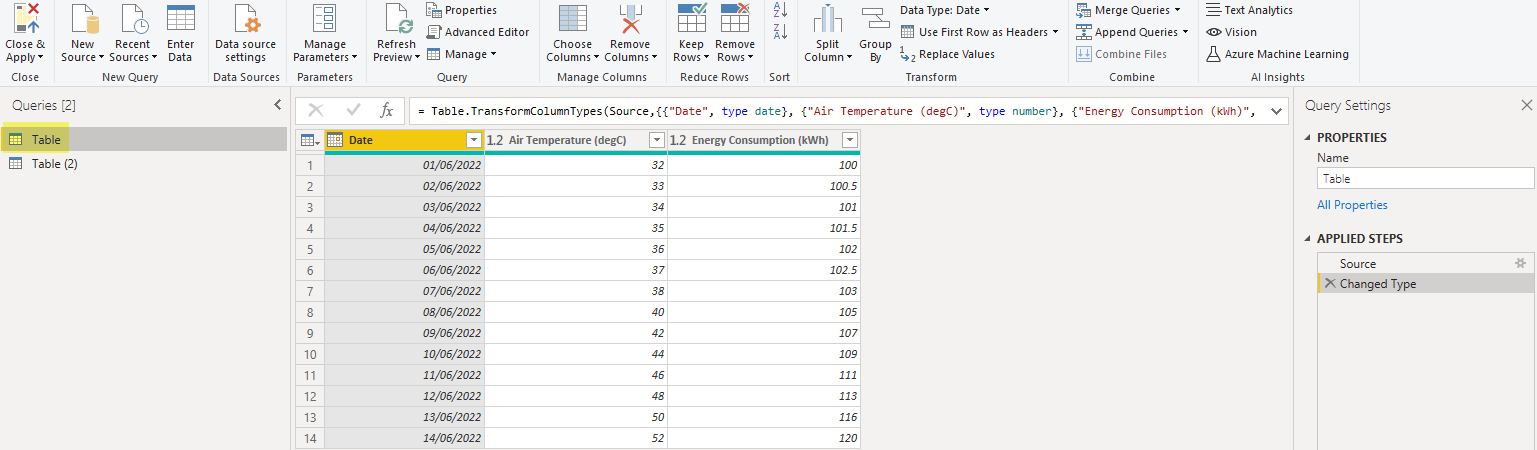Screen dimensions: 1537x450
Task: Open the Merge Queries dropdown
Action: 1130,10
